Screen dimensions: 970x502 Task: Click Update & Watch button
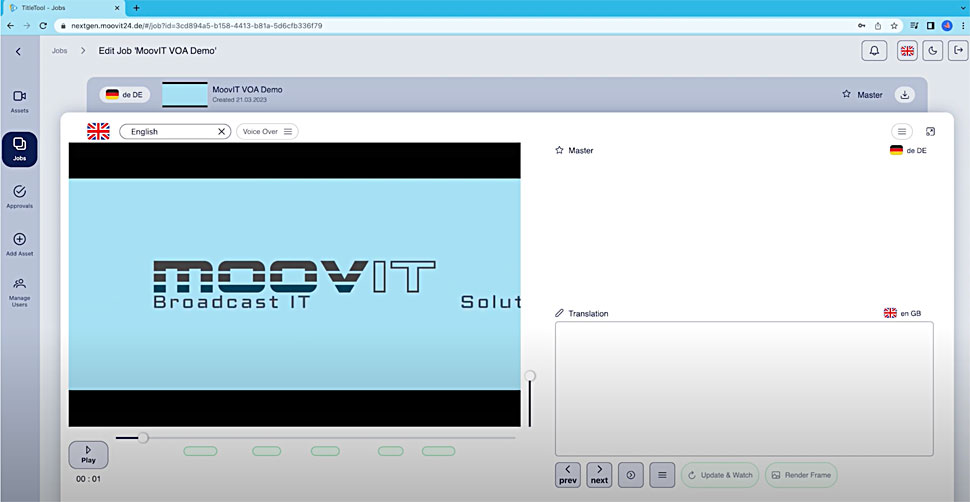720,475
